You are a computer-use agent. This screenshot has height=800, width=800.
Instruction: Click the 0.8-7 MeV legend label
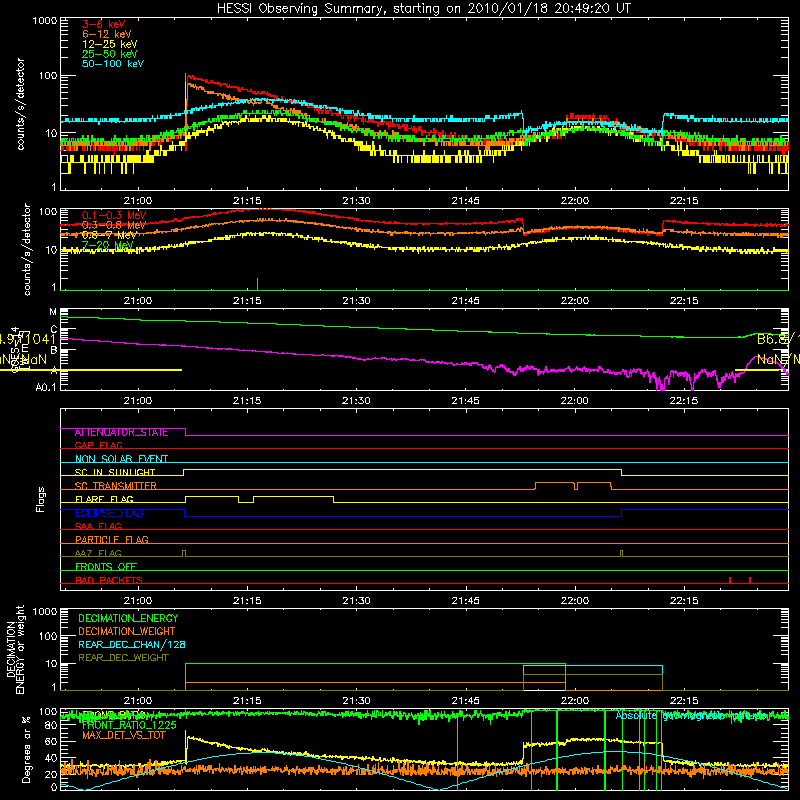pyautogui.click(x=109, y=235)
